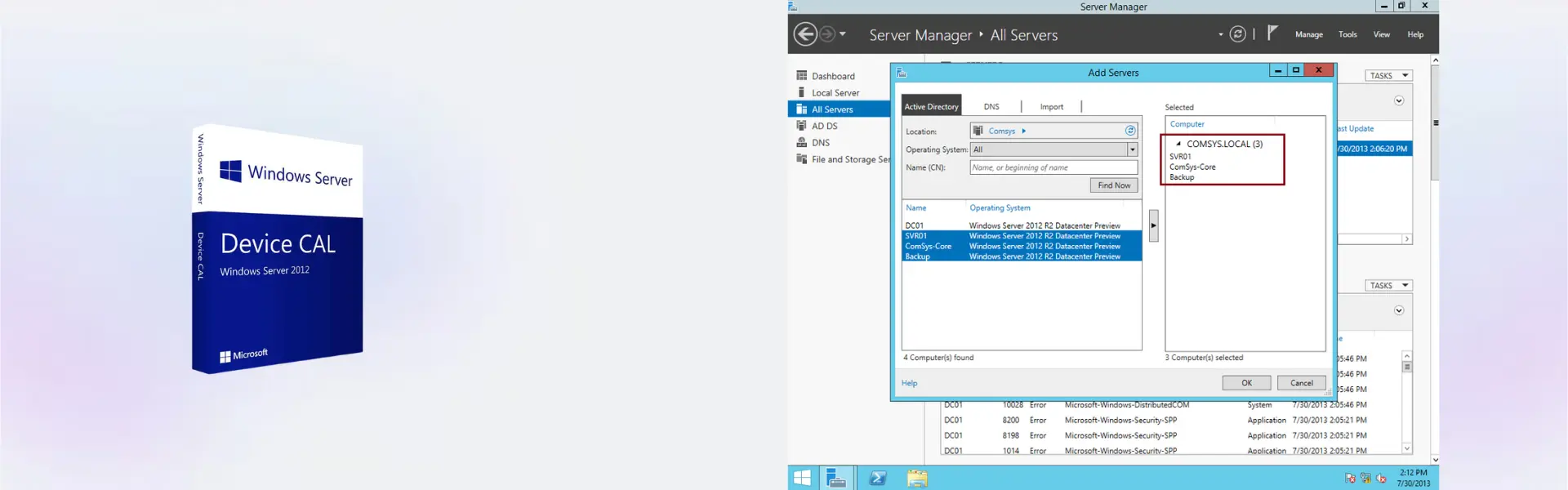
Task: Click the Find Now button
Action: point(1114,185)
